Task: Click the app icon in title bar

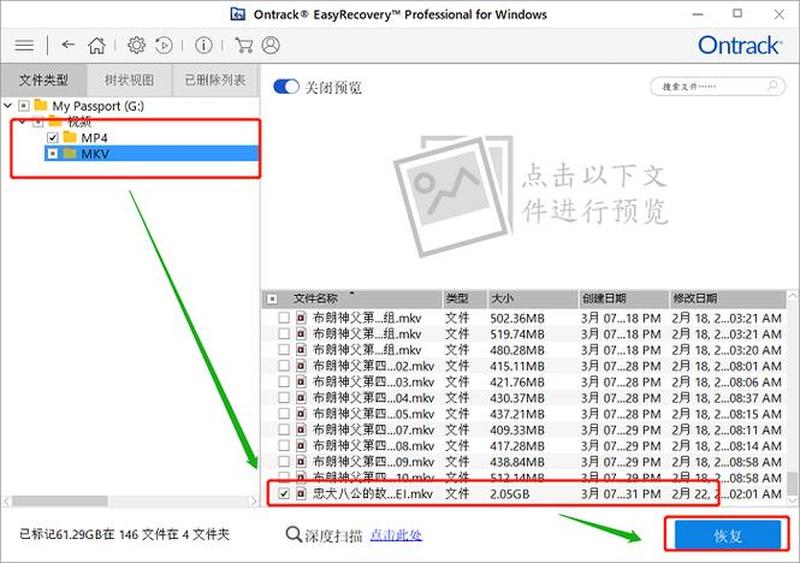Action: (x=238, y=14)
